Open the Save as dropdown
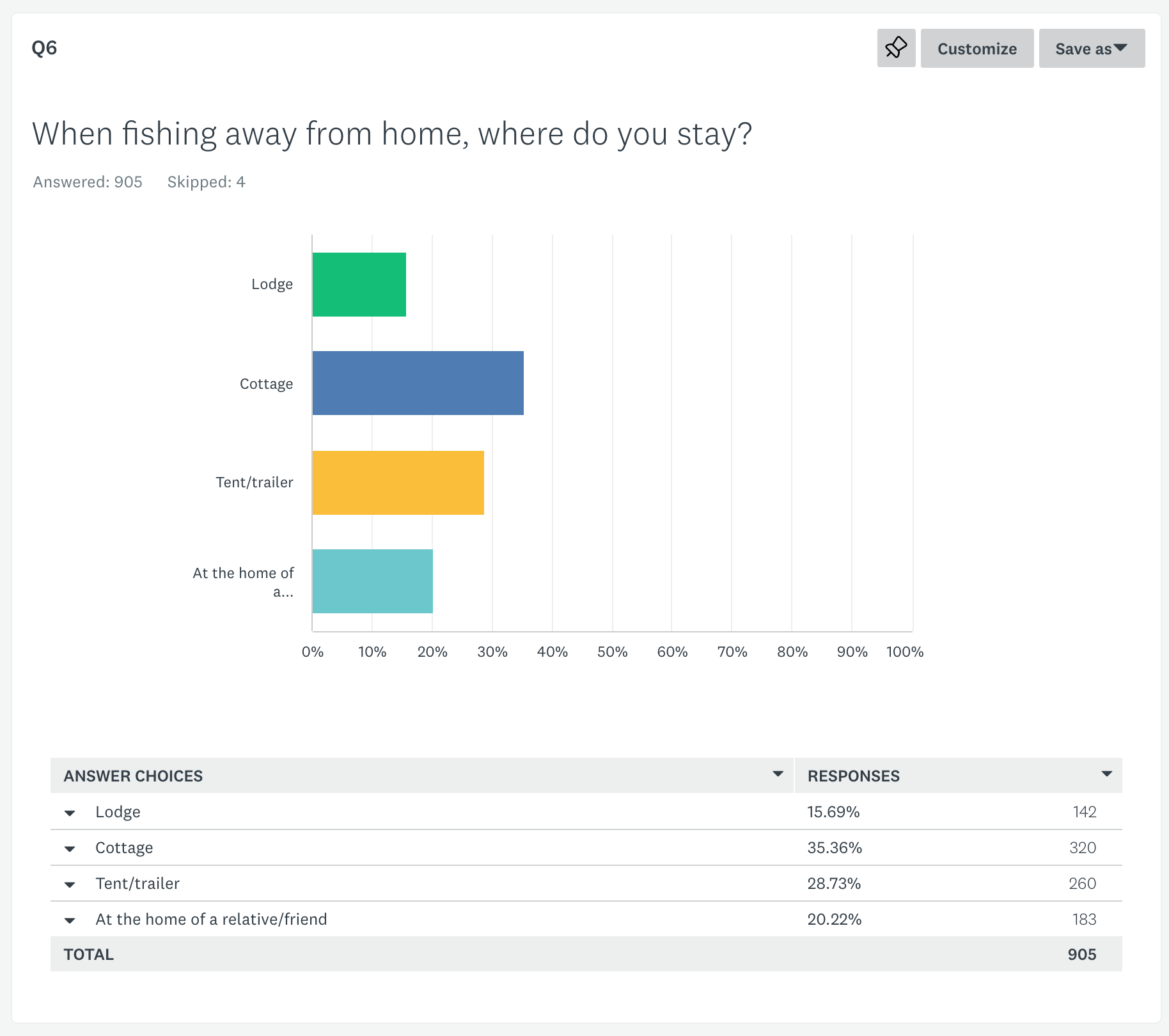Viewport: 1169px width, 1036px height. click(x=1092, y=48)
